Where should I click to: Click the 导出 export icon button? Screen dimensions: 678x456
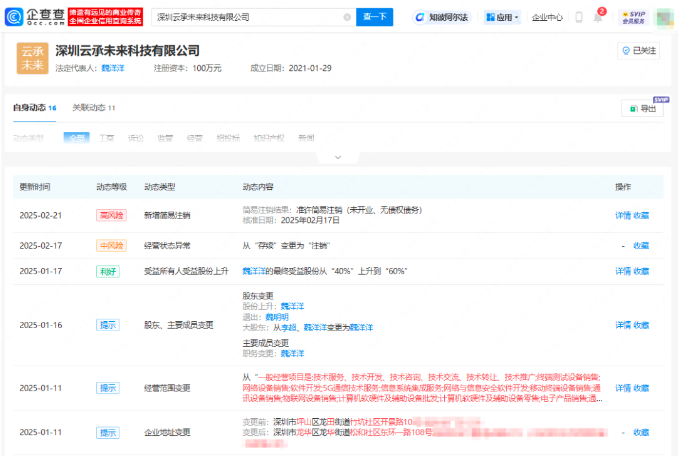click(642, 109)
